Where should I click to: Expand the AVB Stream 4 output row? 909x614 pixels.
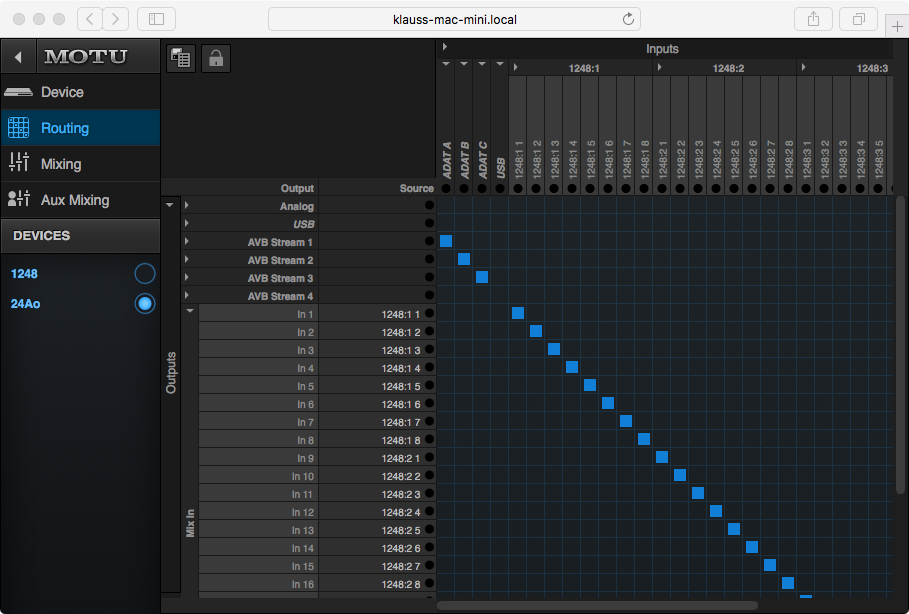[x=187, y=295]
